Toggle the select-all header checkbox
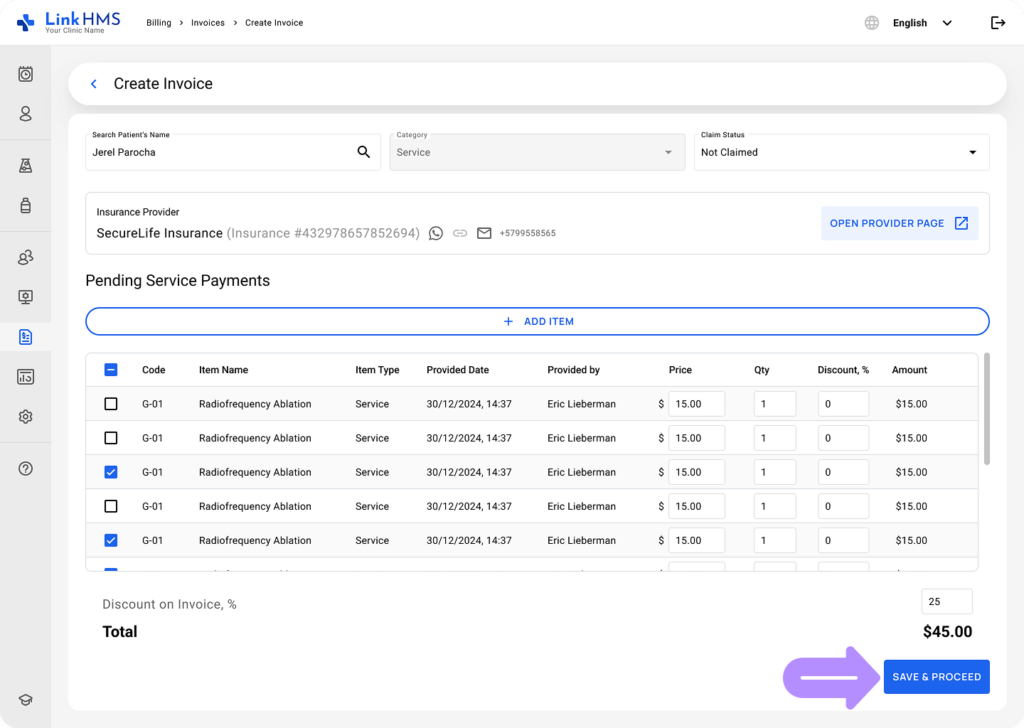 [111, 370]
